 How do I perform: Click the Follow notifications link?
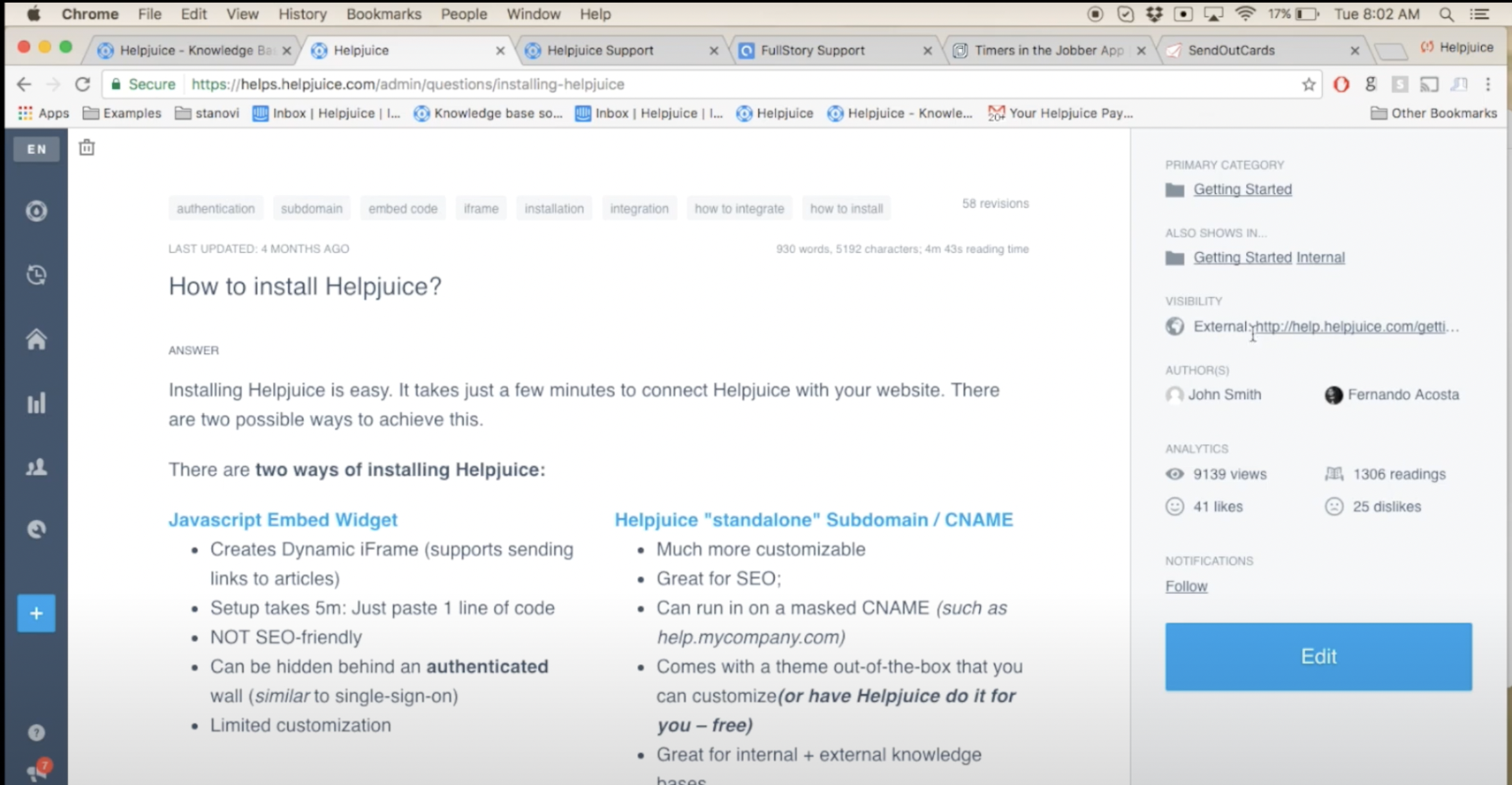(x=1186, y=586)
